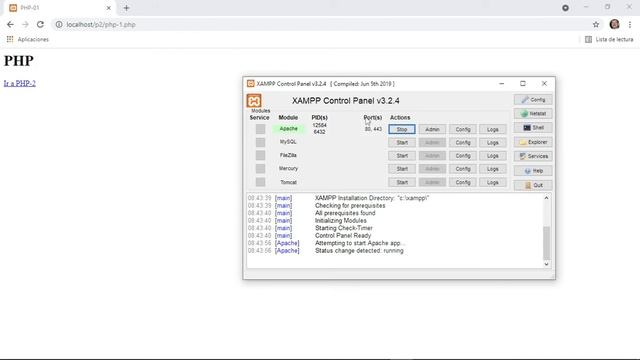The height and width of the screenshot is (360, 640).
Task: Toggle Apache service checkbox
Action: [x=260, y=129]
